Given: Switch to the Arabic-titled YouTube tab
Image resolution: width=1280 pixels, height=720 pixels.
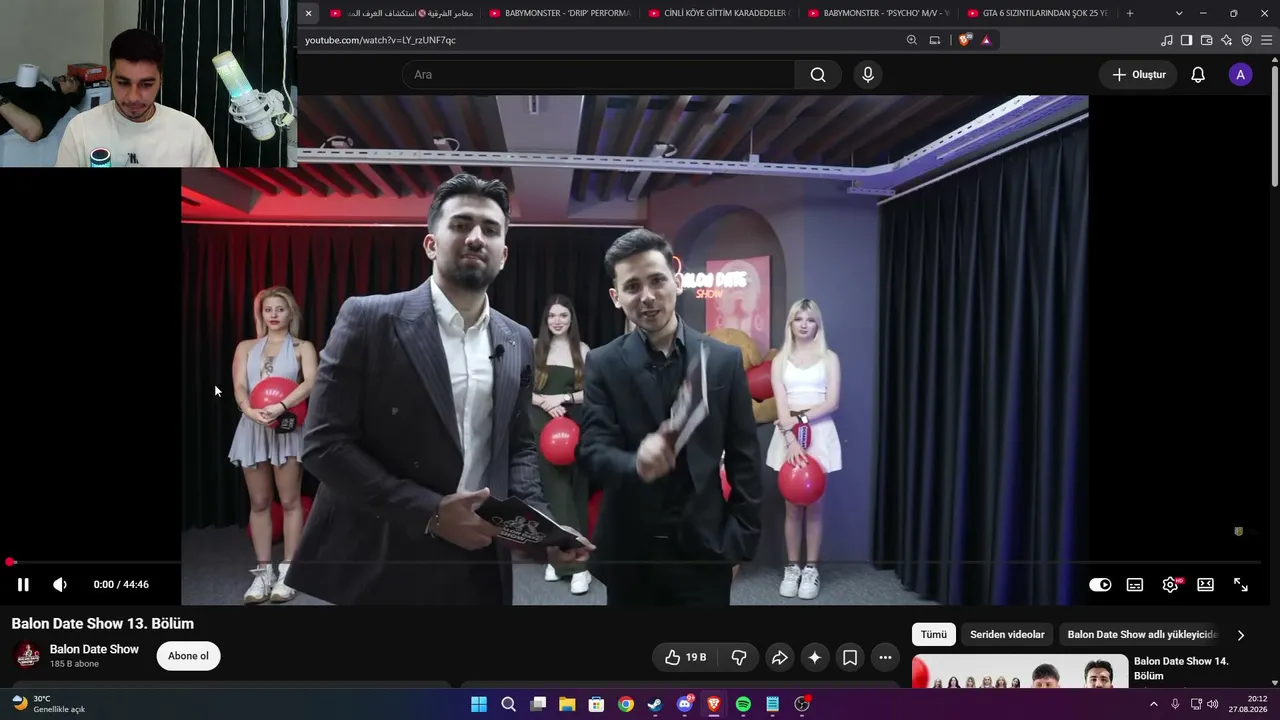Looking at the screenshot, I should 401,13.
